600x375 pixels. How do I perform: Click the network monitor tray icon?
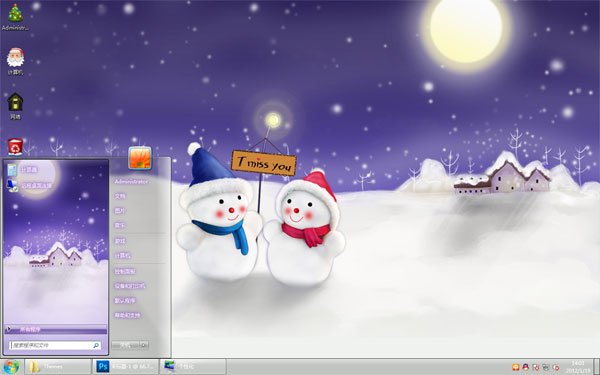point(546,367)
